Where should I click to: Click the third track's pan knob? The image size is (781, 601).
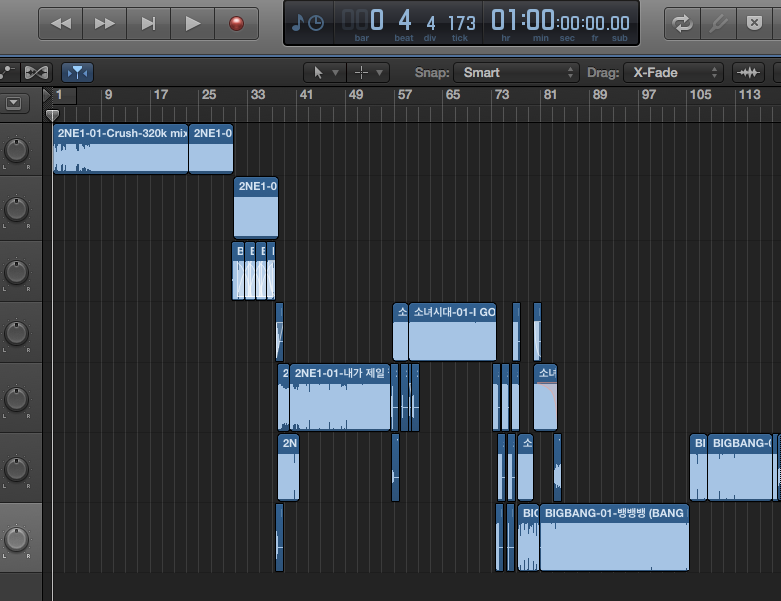click(16, 272)
